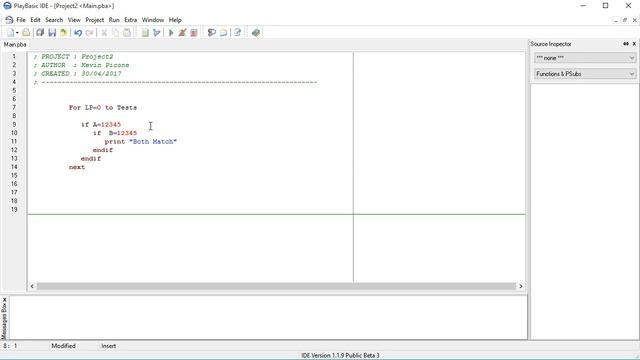Click the Paste clipboard icon

[127, 33]
